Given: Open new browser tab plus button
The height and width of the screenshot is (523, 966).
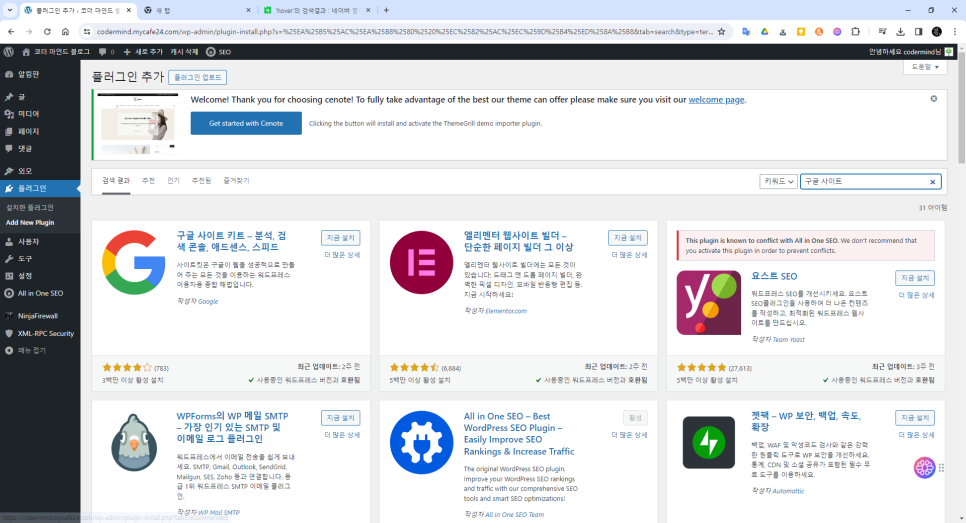Looking at the screenshot, I should coord(386,10).
